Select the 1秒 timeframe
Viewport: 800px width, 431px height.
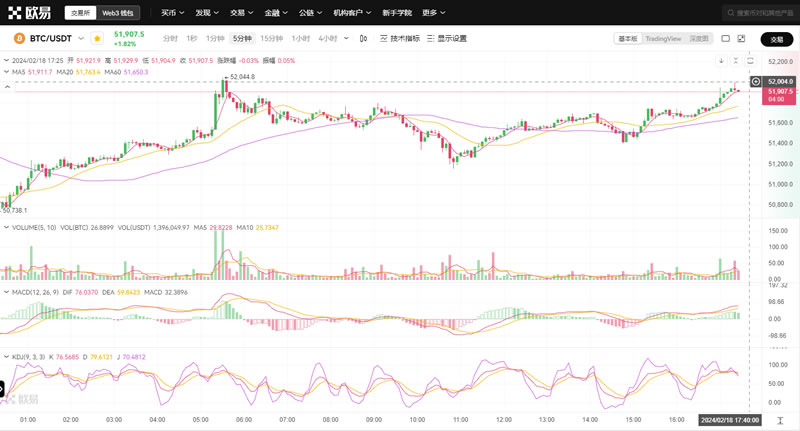click(x=191, y=38)
